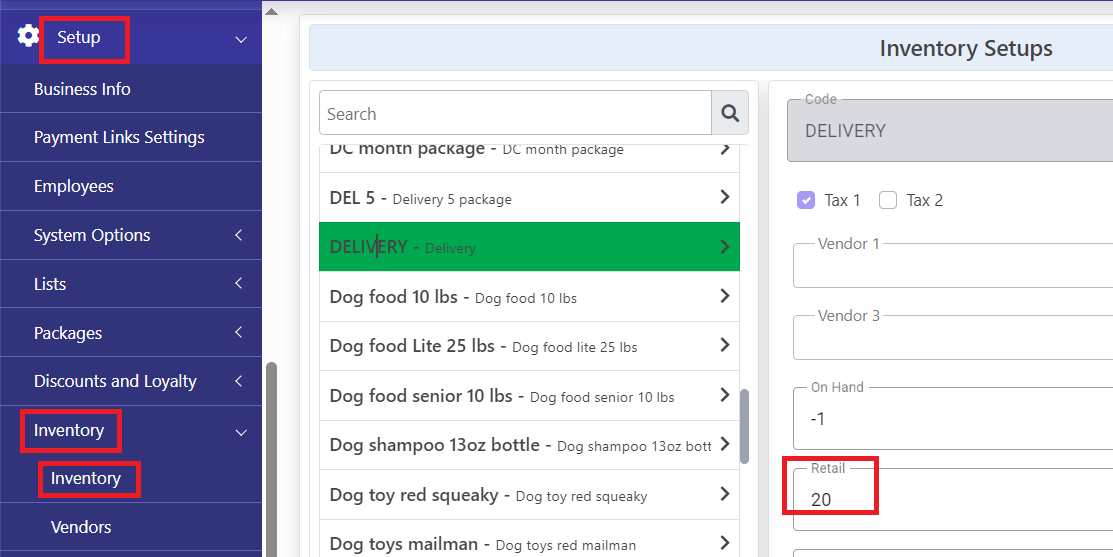The height and width of the screenshot is (557, 1113).
Task: Uncheck the Tax 1 checkbox
Action: [x=806, y=200]
